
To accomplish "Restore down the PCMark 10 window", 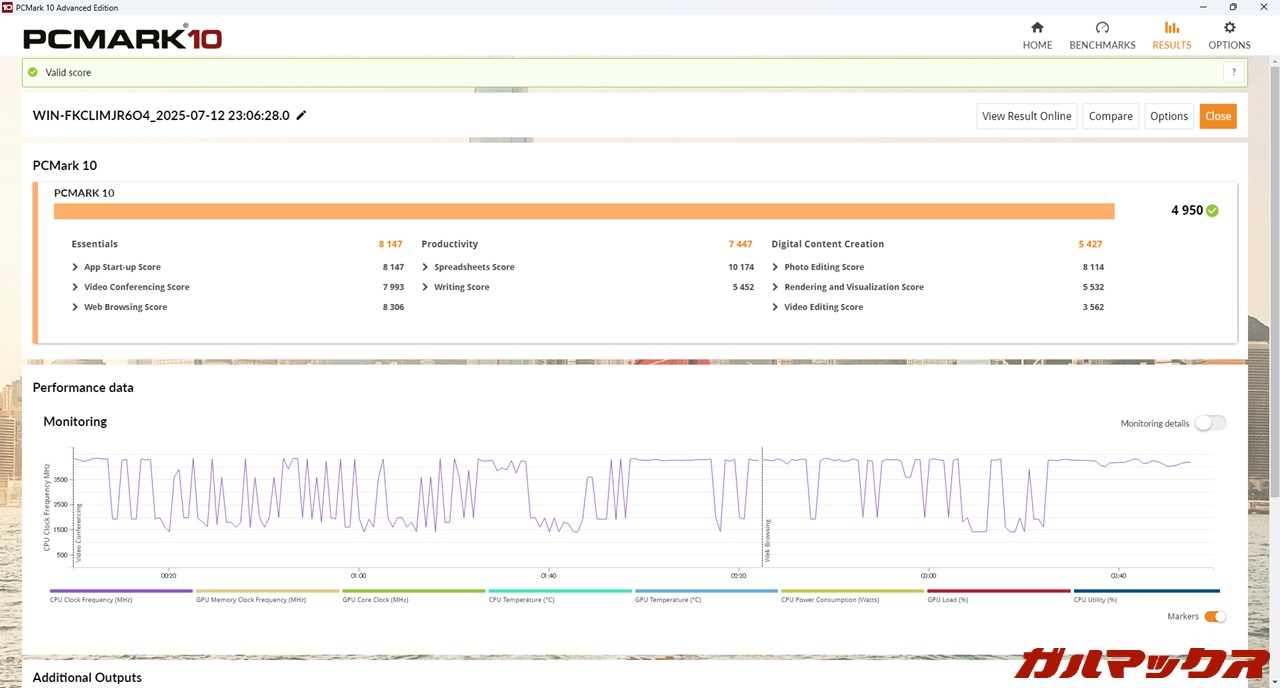I will click(x=1233, y=6).
